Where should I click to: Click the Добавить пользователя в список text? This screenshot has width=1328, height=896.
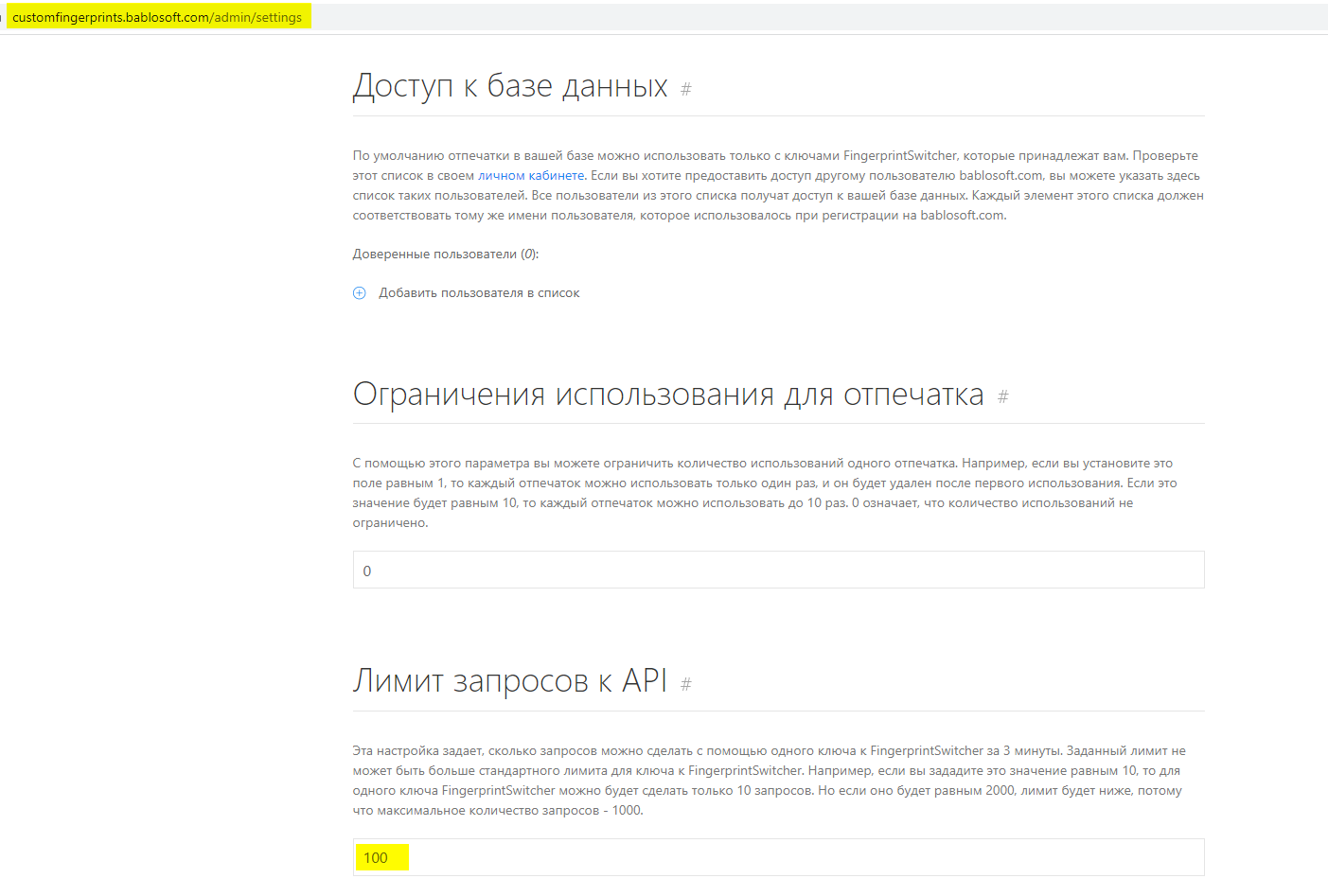(479, 293)
